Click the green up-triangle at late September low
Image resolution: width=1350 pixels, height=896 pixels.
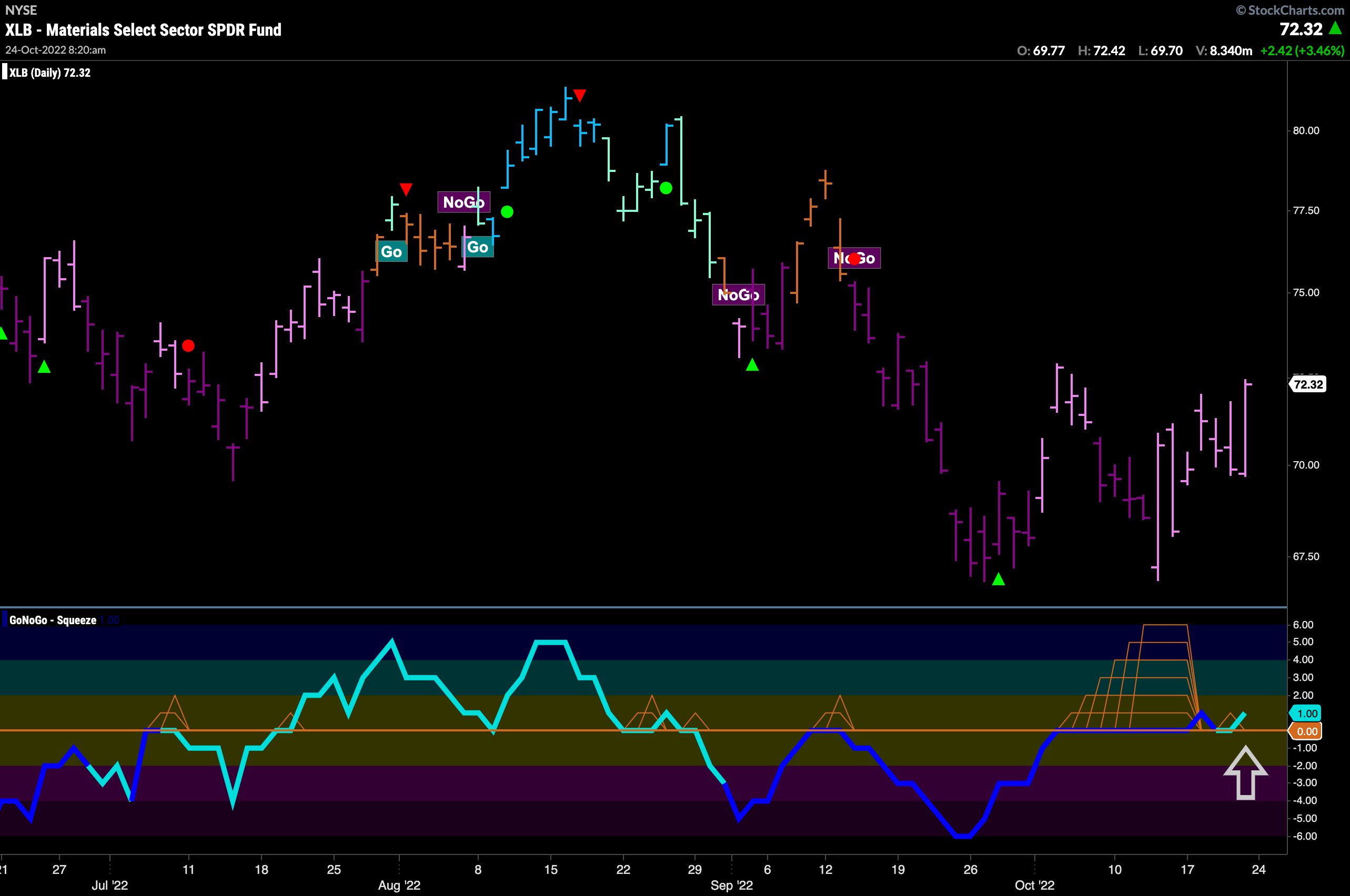point(999,579)
